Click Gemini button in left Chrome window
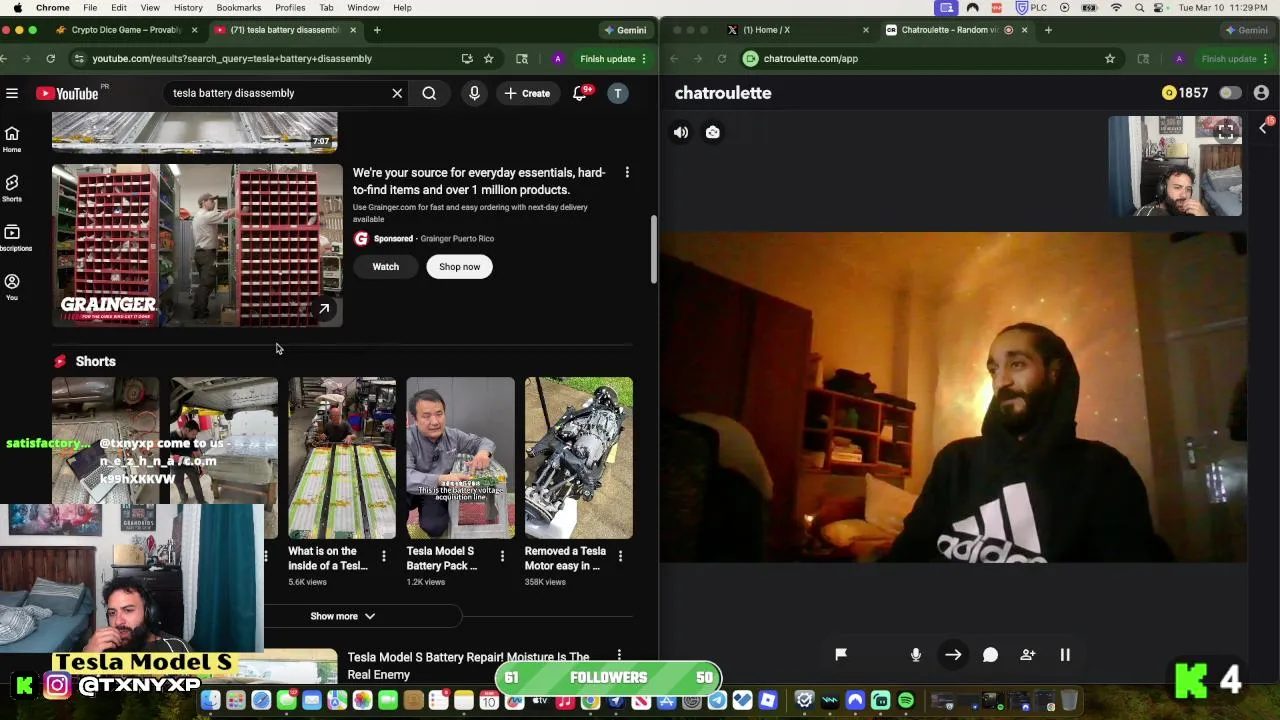 (x=625, y=30)
